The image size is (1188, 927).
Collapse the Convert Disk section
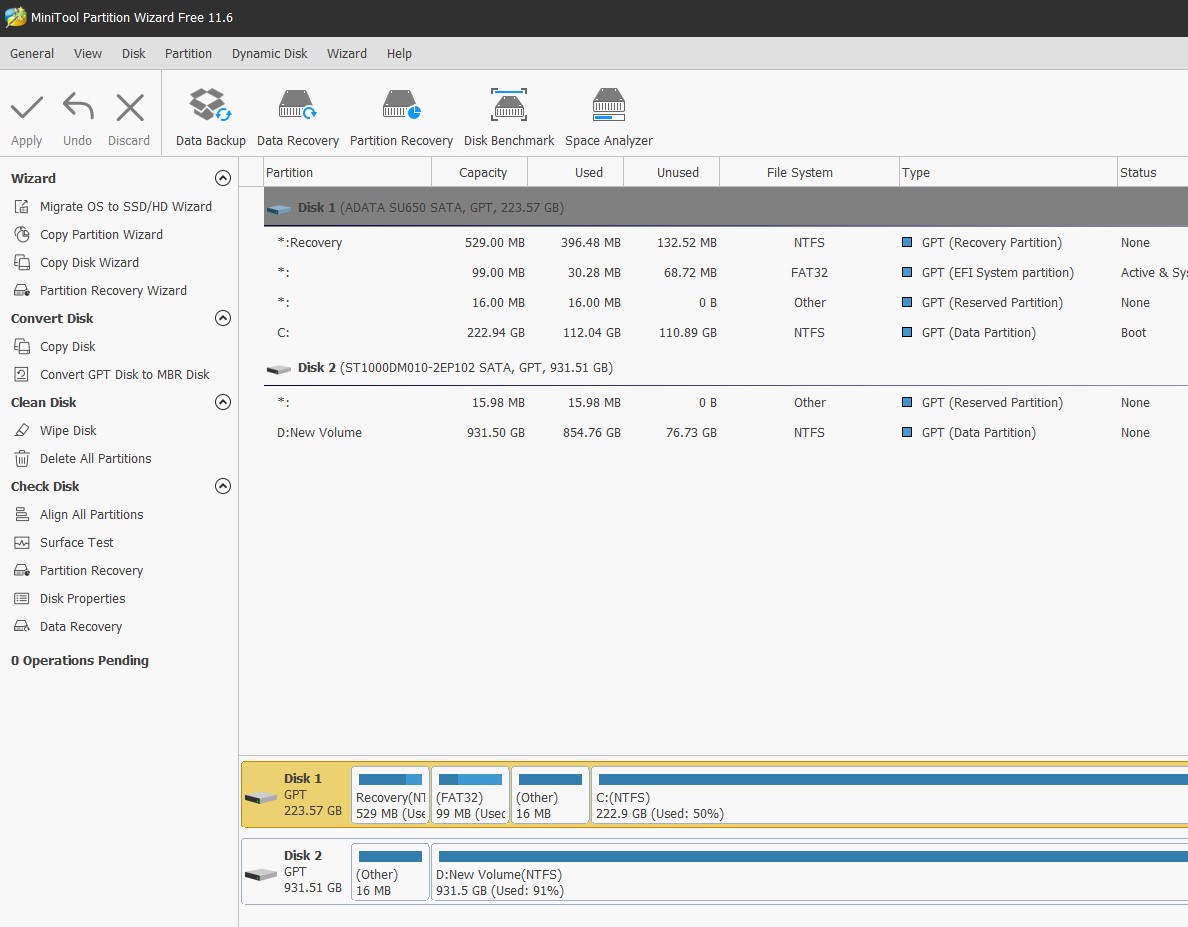click(x=223, y=318)
